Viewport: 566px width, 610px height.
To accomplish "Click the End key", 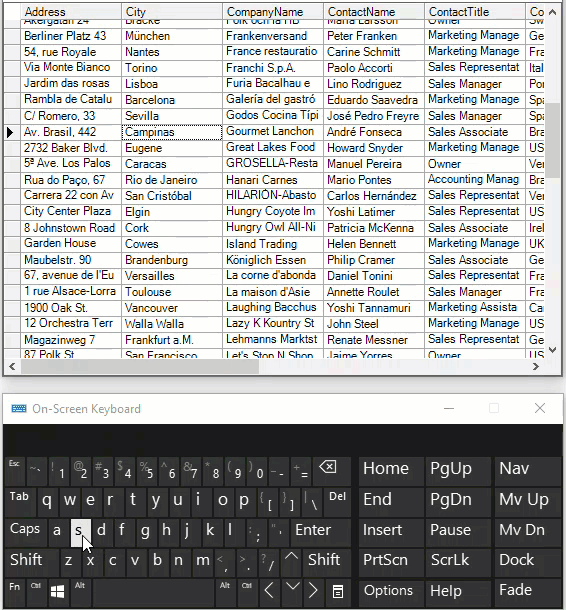I will pyautogui.click(x=391, y=502).
